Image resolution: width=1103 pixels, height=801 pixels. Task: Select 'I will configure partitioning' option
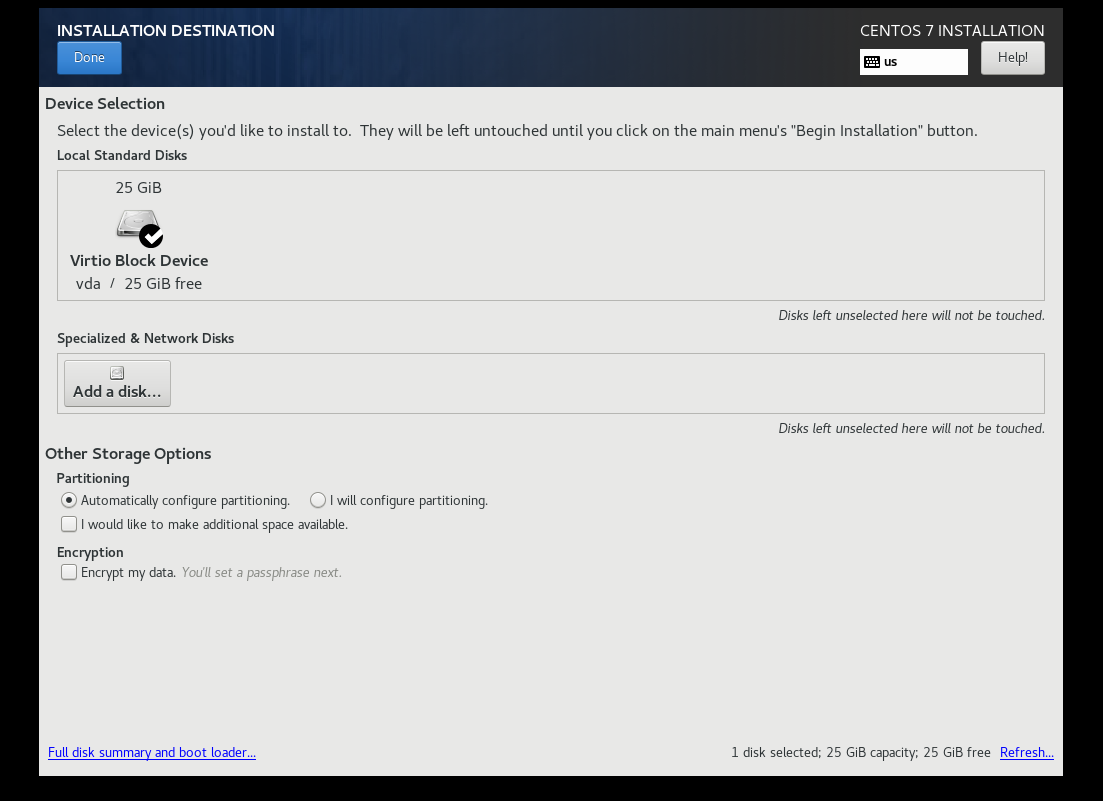(x=318, y=500)
